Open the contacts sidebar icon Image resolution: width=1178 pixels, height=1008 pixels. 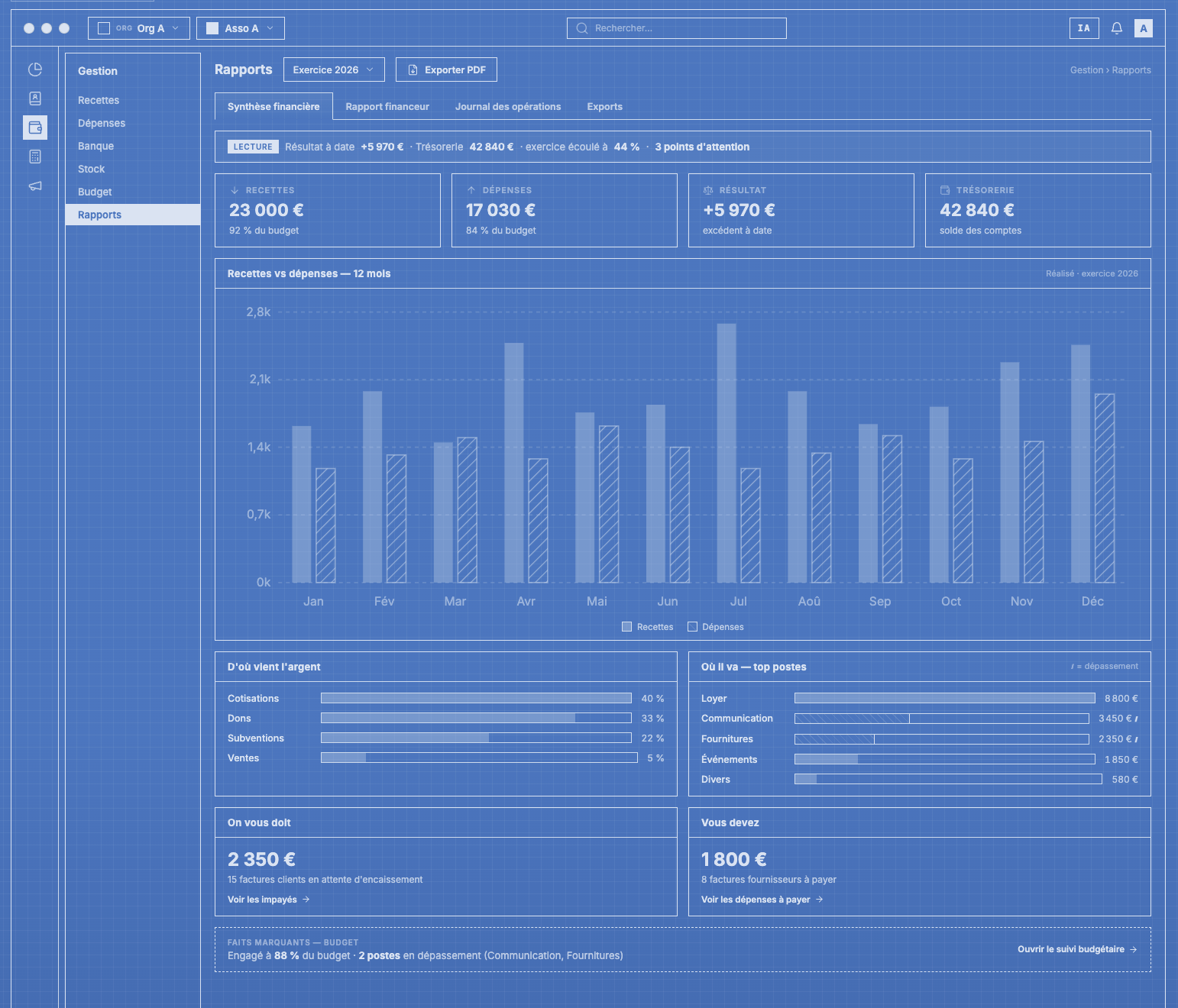tap(35, 99)
